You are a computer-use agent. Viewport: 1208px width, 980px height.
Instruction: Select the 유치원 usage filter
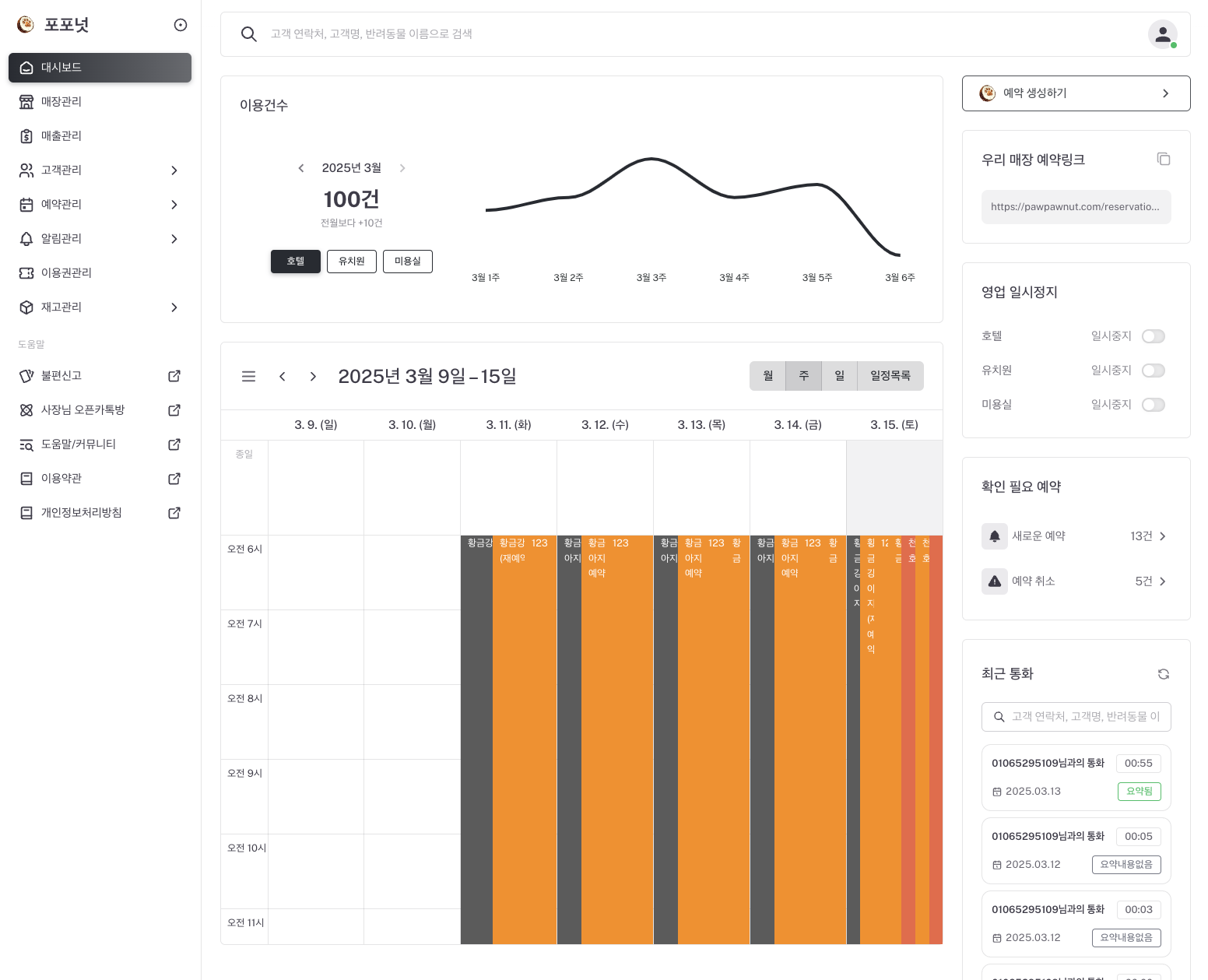[352, 262]
